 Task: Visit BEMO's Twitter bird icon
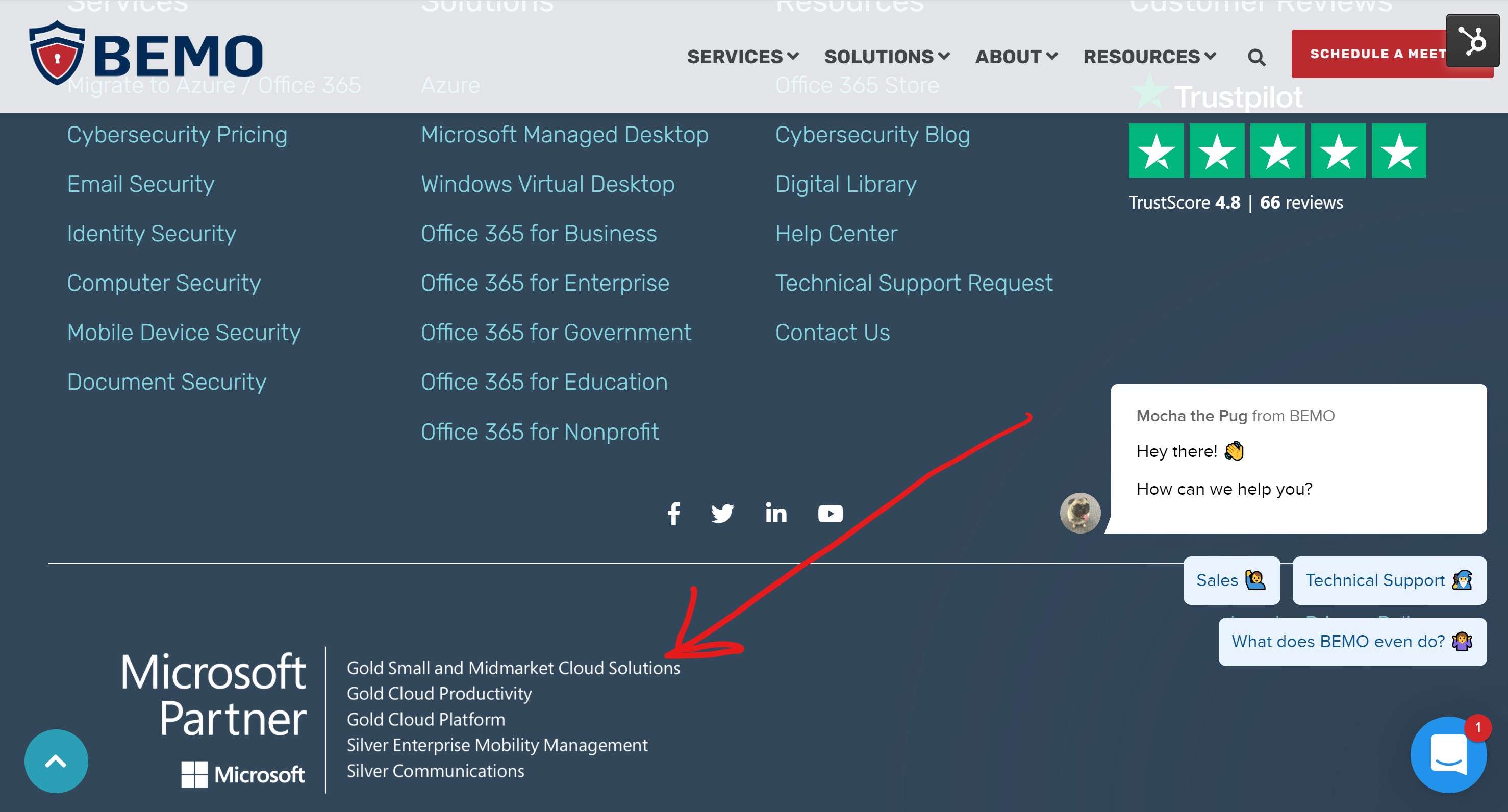(722, 514)
